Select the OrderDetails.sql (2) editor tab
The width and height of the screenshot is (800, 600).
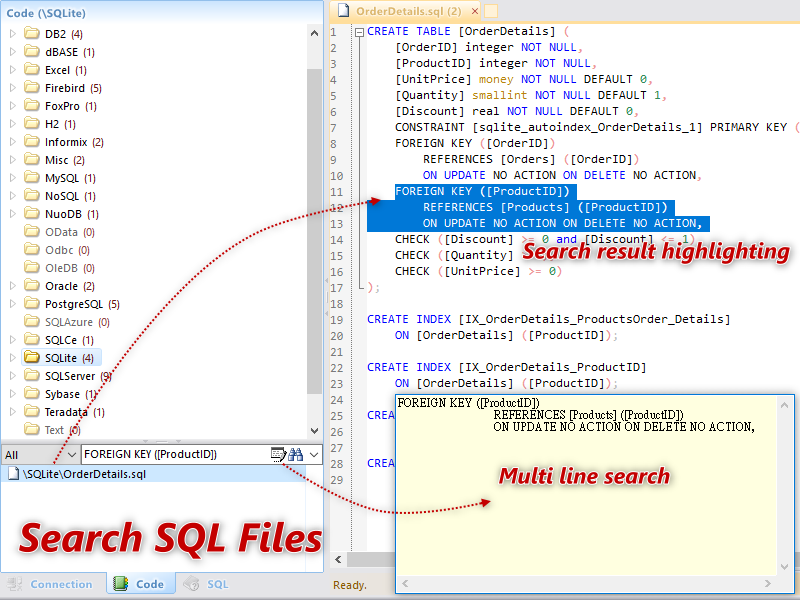point(408,11)
